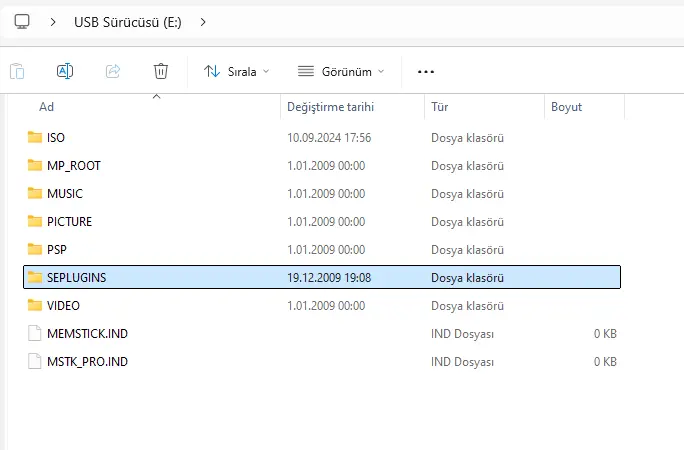Screen dimensions: 684x450
Task: Click 0 KB size of MSTK_PRO.IND
Action: coord(605,361)
